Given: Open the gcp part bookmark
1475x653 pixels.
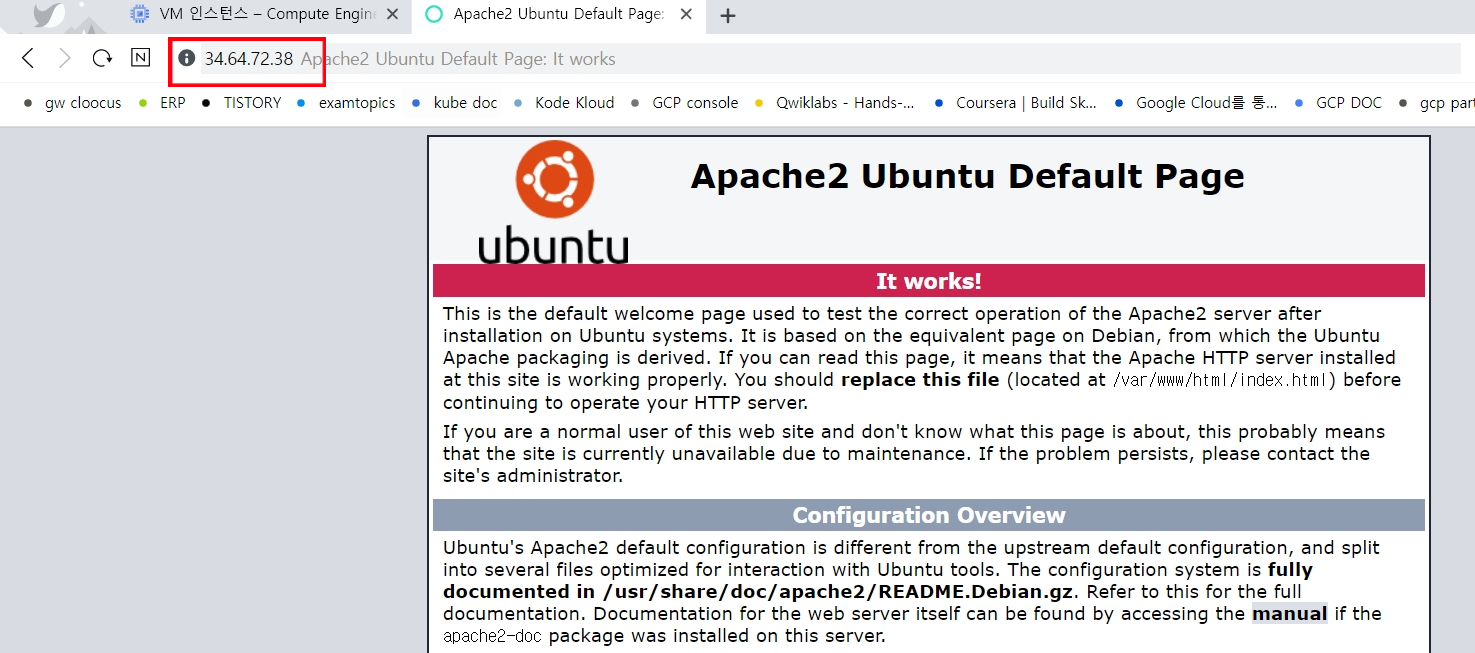Looking at the screenshot, I should tap(1436, 103).
